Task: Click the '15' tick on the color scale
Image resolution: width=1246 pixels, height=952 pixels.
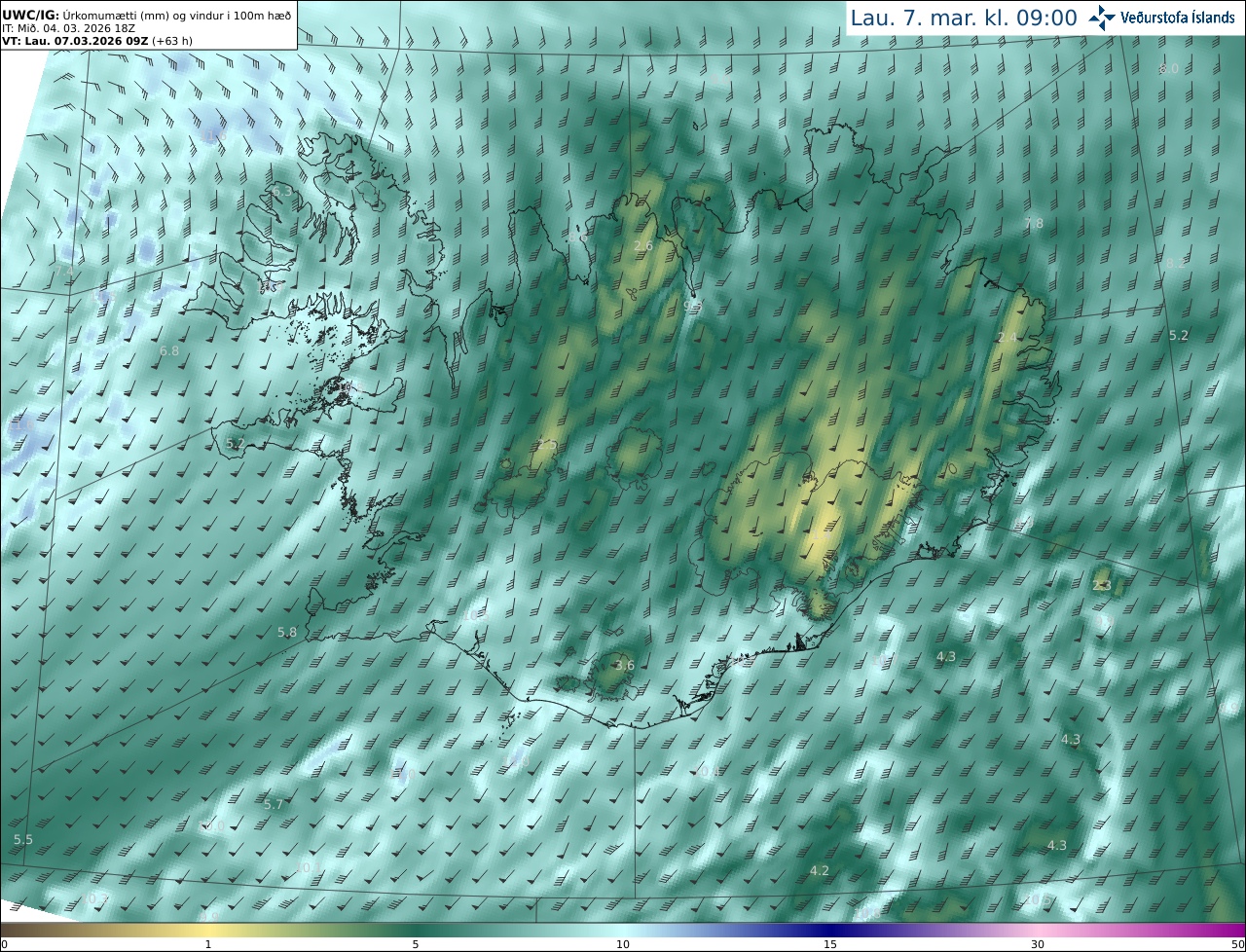Action: tap(830, 944)
